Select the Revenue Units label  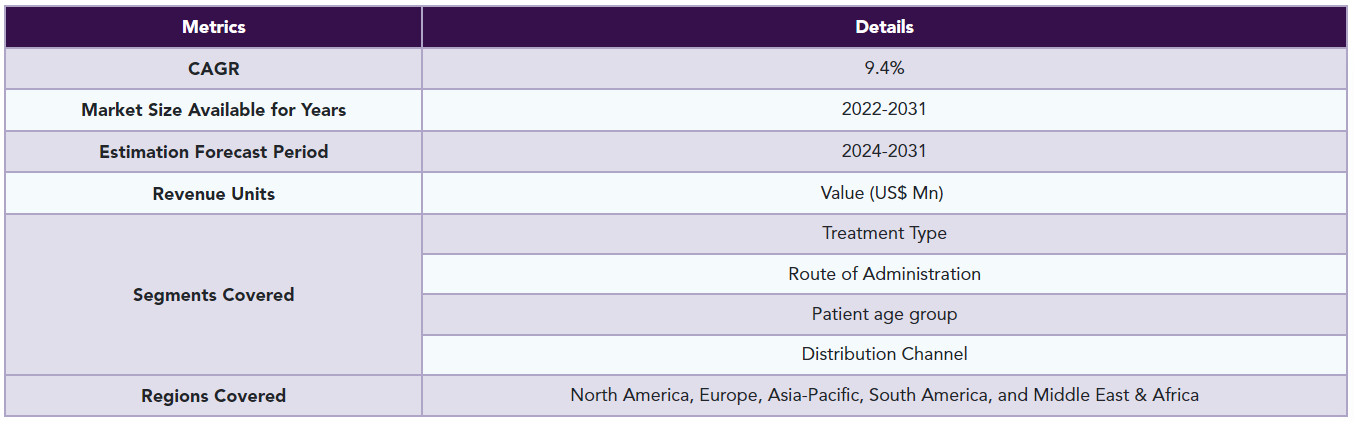(213, 194)
